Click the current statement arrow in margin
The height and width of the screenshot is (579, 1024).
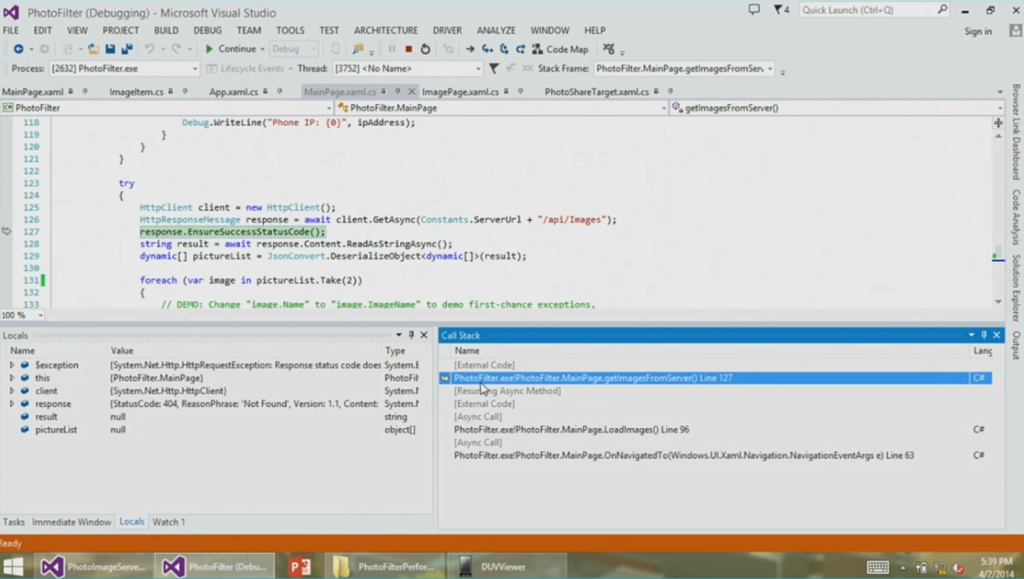(x=7, y=231)
